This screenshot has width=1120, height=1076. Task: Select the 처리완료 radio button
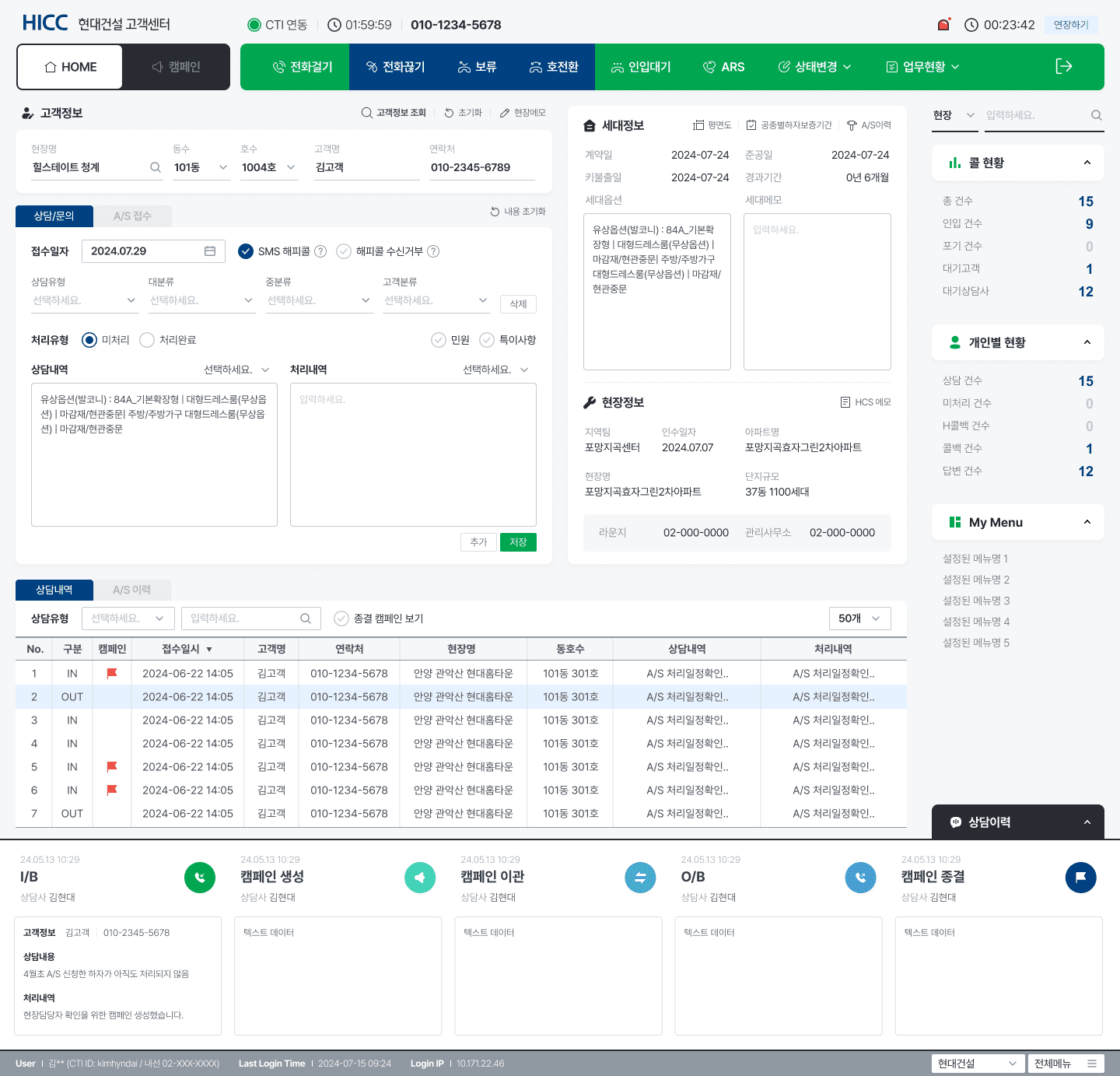click(147, 340)
